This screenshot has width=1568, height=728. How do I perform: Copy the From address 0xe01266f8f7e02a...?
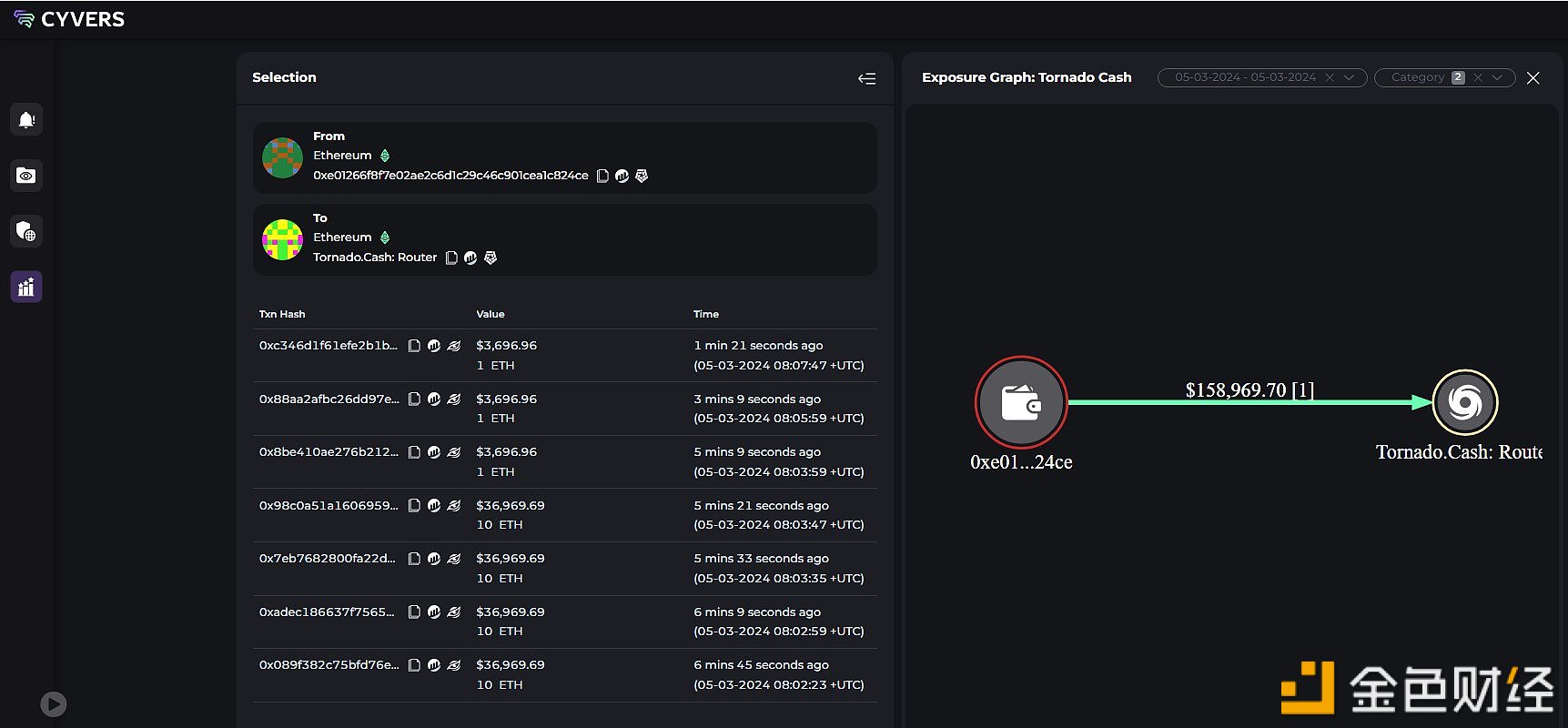tap(602, 176)
